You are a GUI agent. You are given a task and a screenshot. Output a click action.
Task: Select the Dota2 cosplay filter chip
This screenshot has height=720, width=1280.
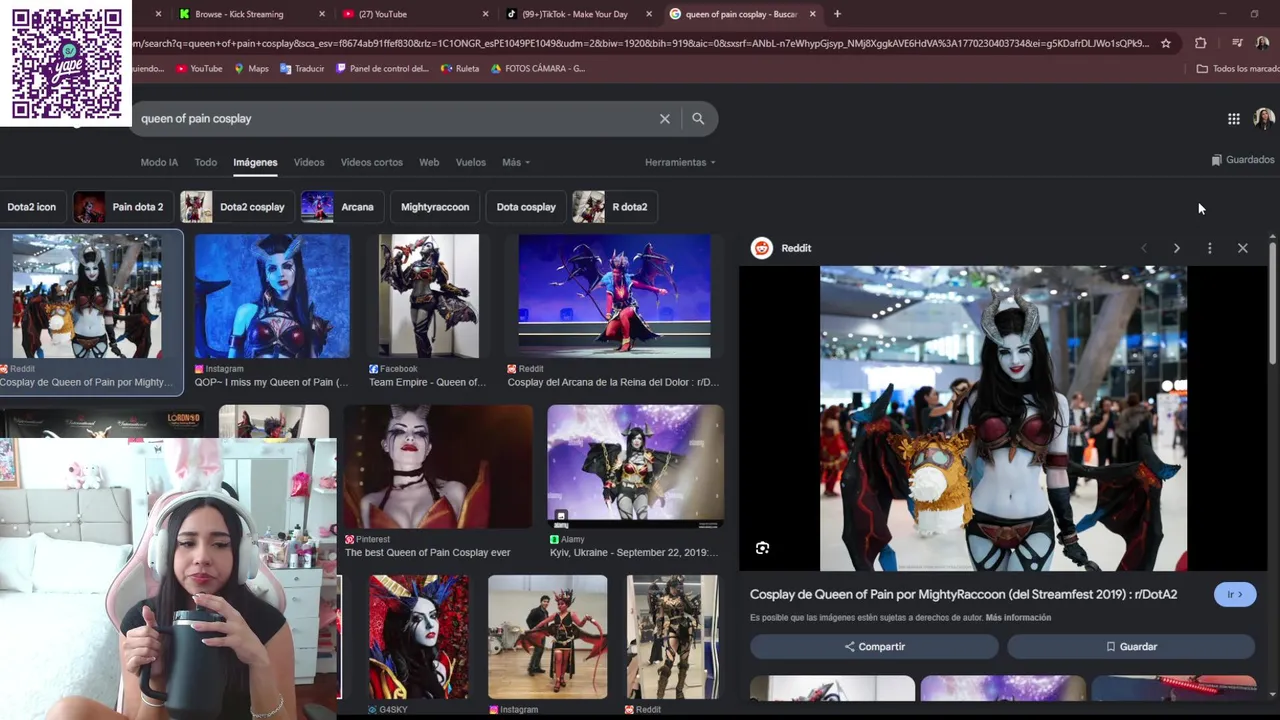pyautogui.click(x=236, y=207)
